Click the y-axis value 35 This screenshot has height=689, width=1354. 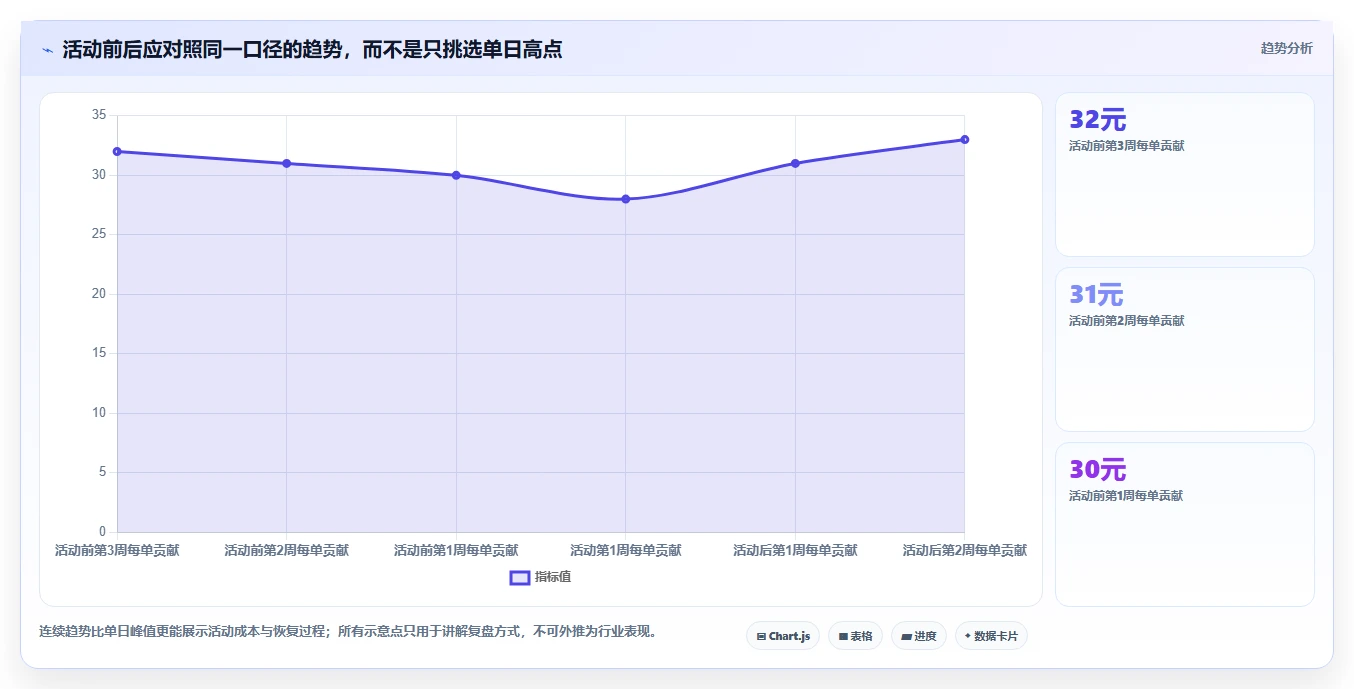pos(99,115)
